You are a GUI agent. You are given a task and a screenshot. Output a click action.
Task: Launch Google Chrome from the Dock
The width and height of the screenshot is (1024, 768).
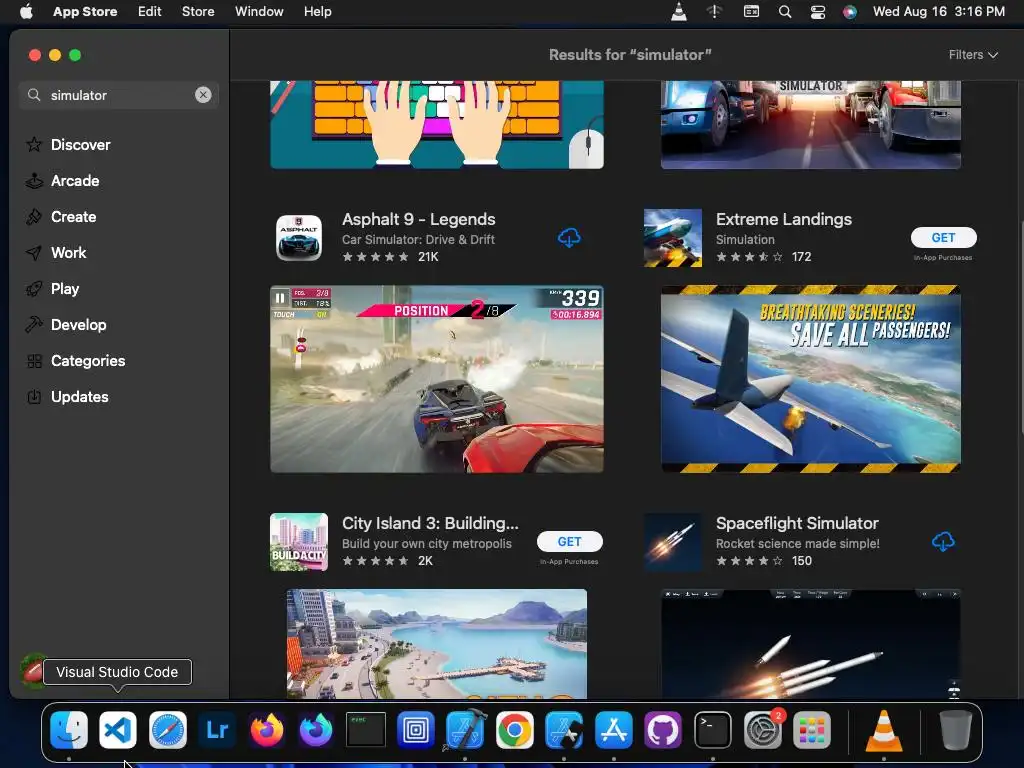515,730
